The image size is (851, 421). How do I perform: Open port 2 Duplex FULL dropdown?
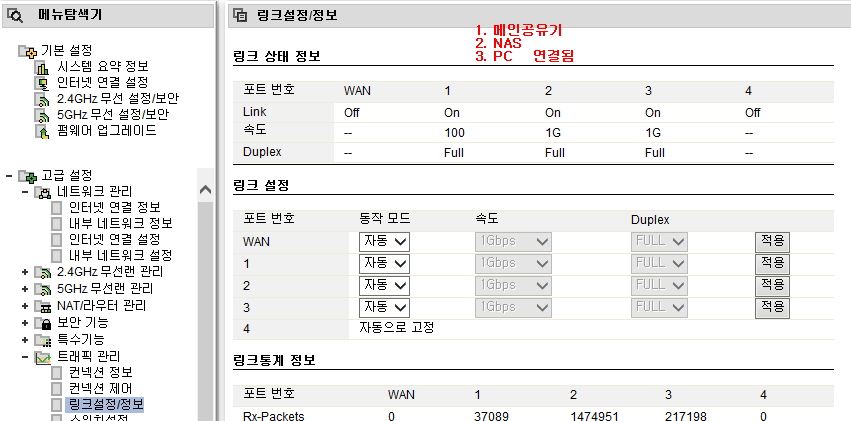pyautogui.click(x=659, y=286)
